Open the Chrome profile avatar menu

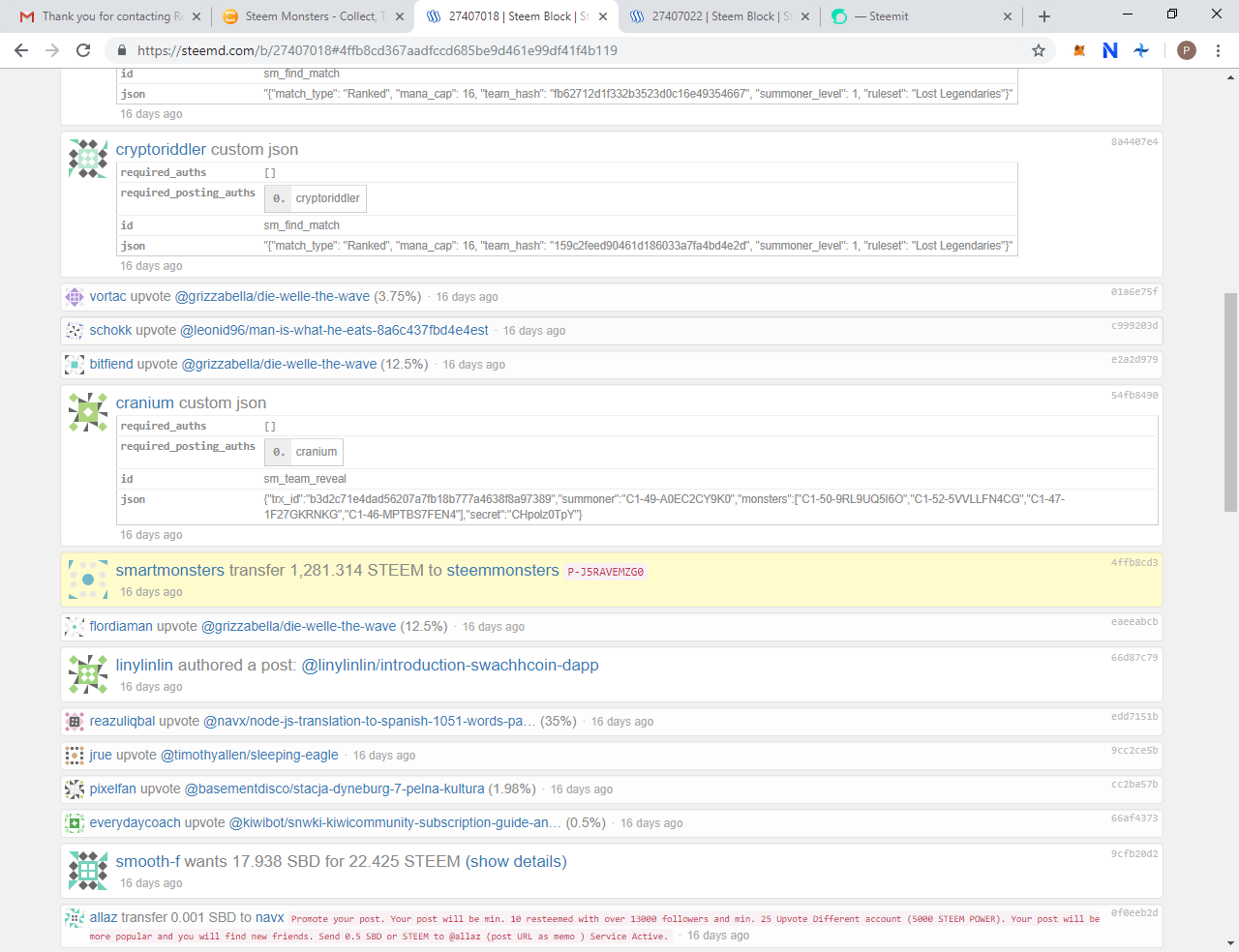[1187, 50]
